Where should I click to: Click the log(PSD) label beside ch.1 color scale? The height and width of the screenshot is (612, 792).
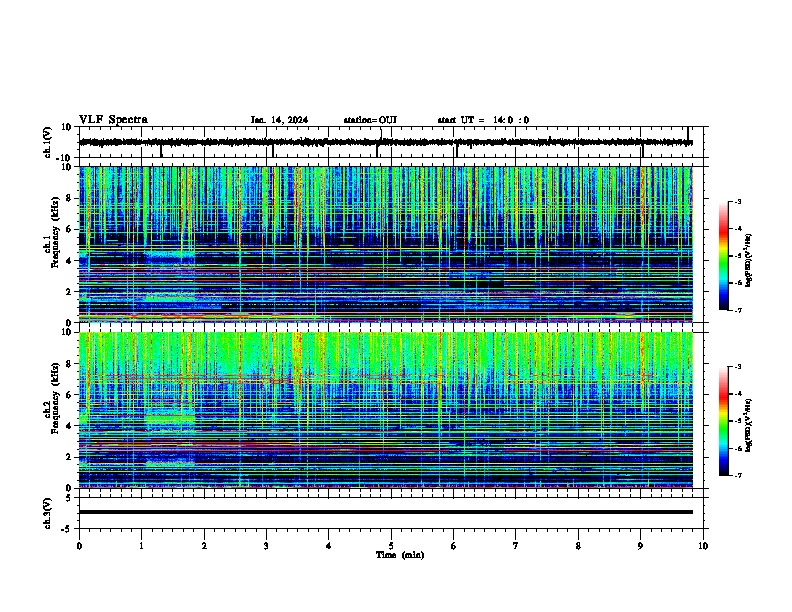click(x=749, y=260)
